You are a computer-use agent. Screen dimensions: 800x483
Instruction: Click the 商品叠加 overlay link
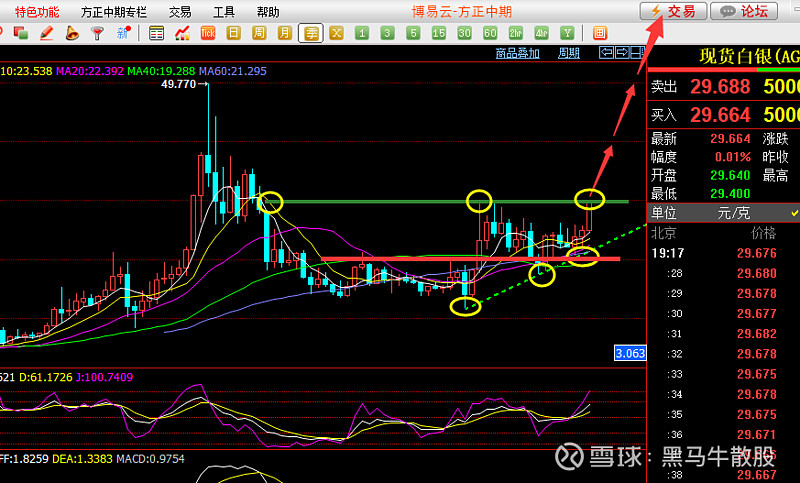pyautogui.click(x=517, y=53)
